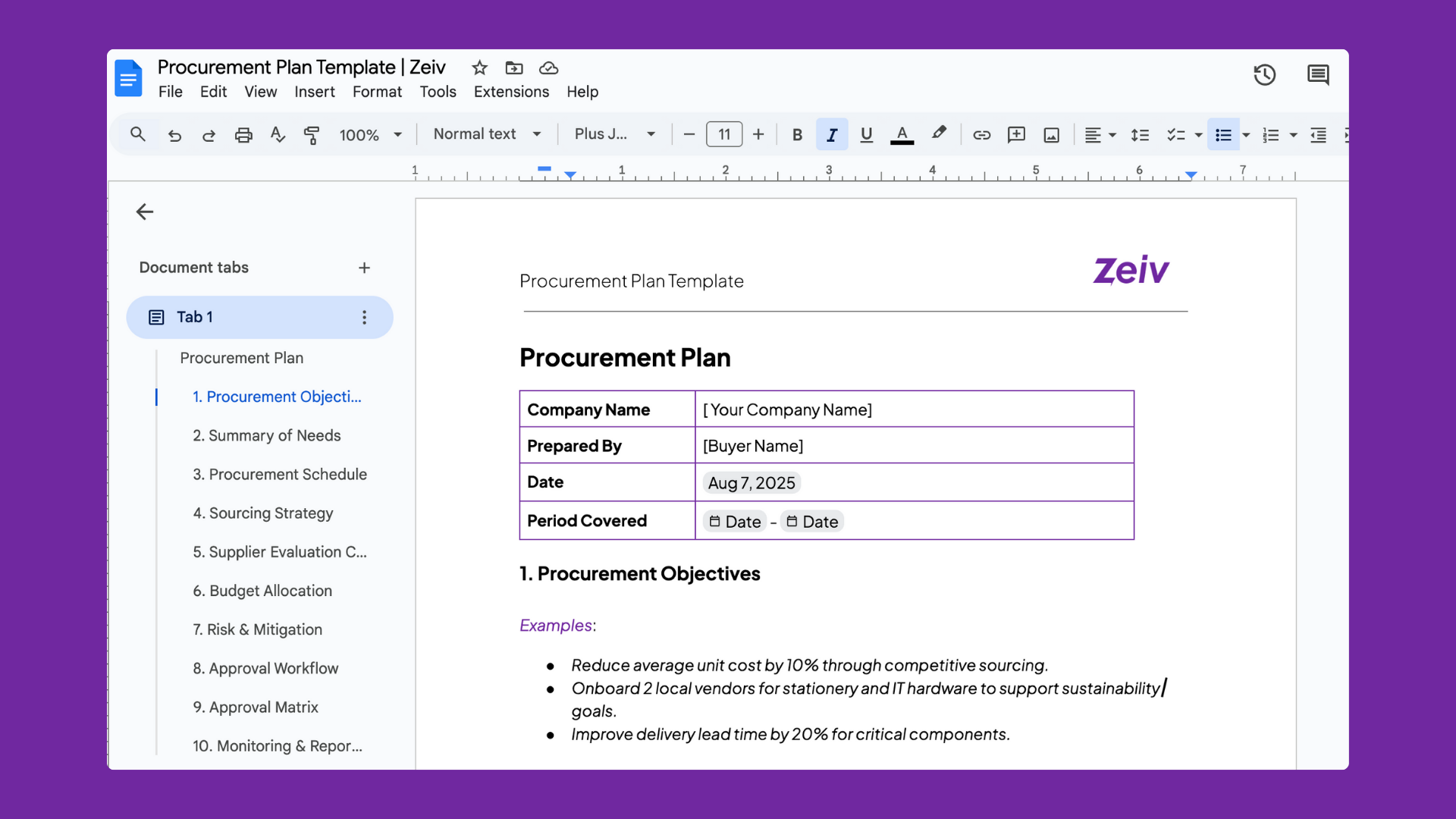This screenshot has height=819, width=1456.
Task: Star the document
Action: pyautogui.click(x=479, y=68)
